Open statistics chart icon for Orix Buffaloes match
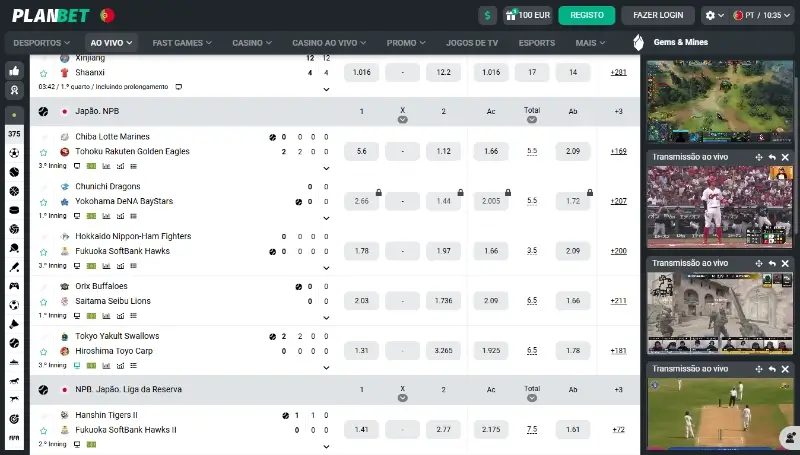The width and height of the screenshot is (800, 455). coord(106,316)
